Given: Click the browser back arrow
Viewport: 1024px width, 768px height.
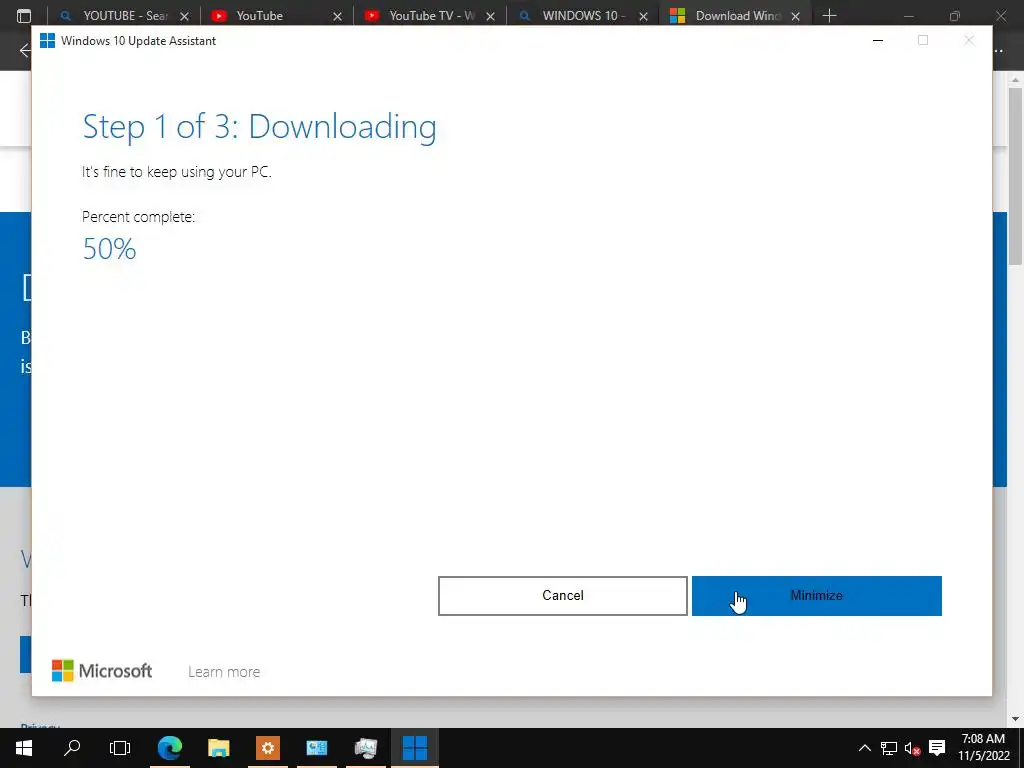Looking at the screenshot, I should pos(25,50).
